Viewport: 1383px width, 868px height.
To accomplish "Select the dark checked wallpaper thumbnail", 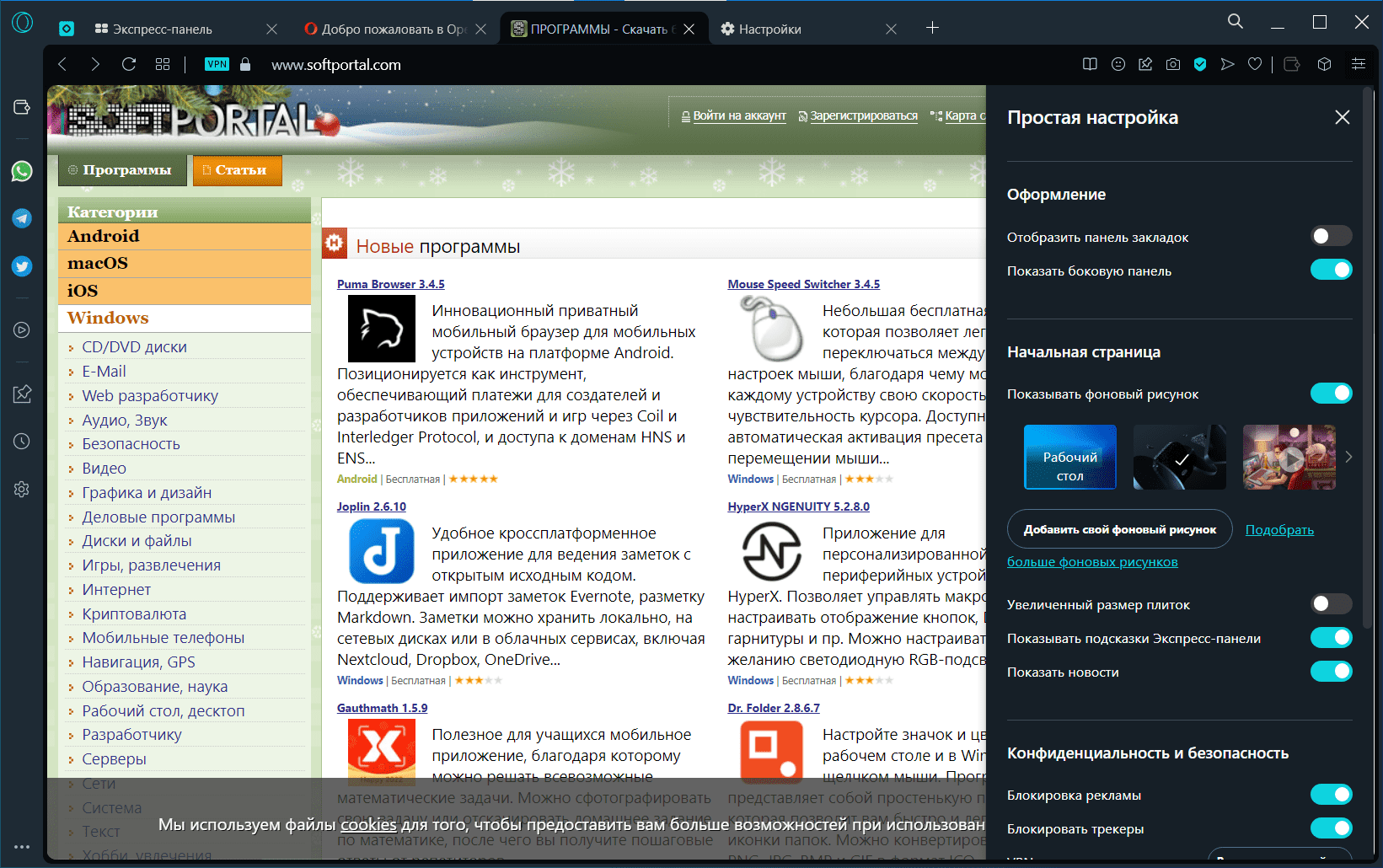I will 1179,457.
